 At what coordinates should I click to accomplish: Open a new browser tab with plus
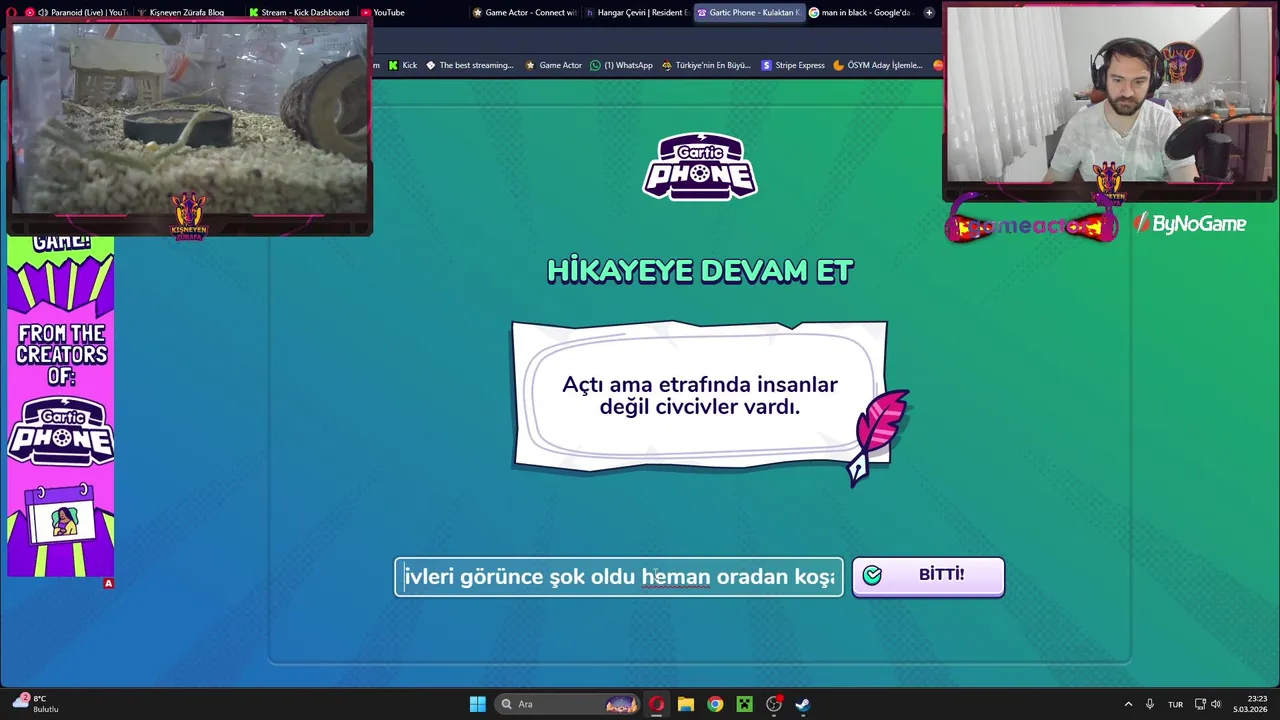[929, 12]
